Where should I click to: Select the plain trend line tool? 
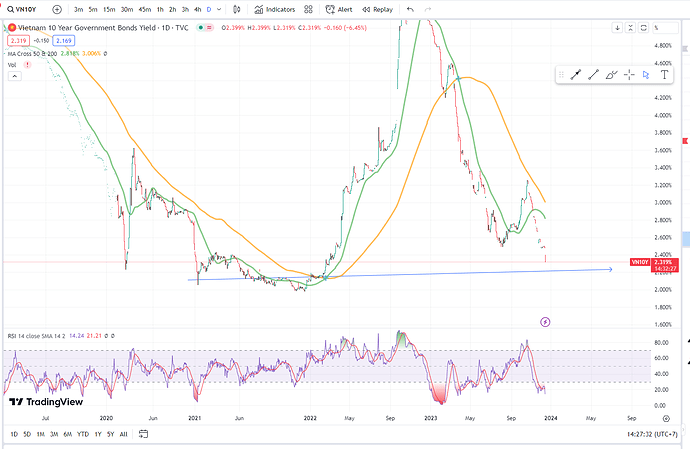point(593,75)
